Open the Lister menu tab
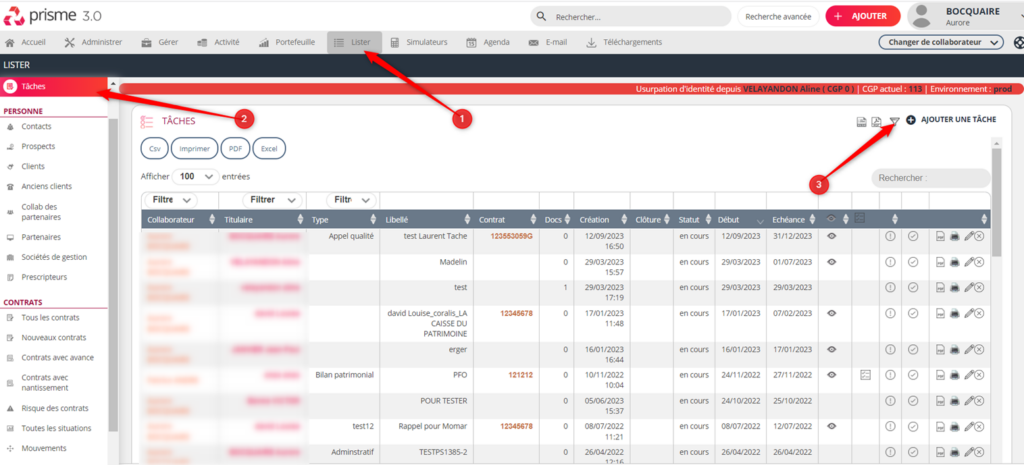Viewport: 1024px width, 465px height. point(352,43)
